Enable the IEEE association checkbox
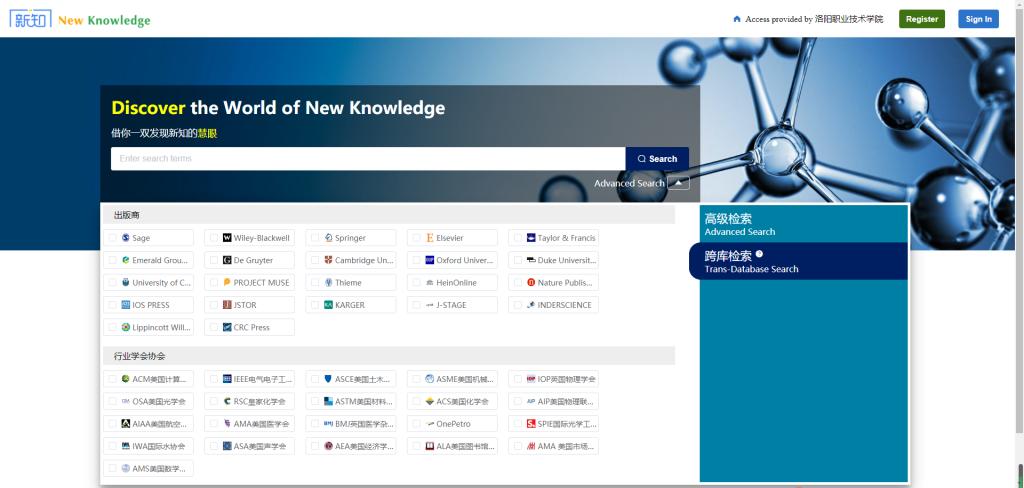This screenshot has height=488, width=1024. (x=214, y=379)
